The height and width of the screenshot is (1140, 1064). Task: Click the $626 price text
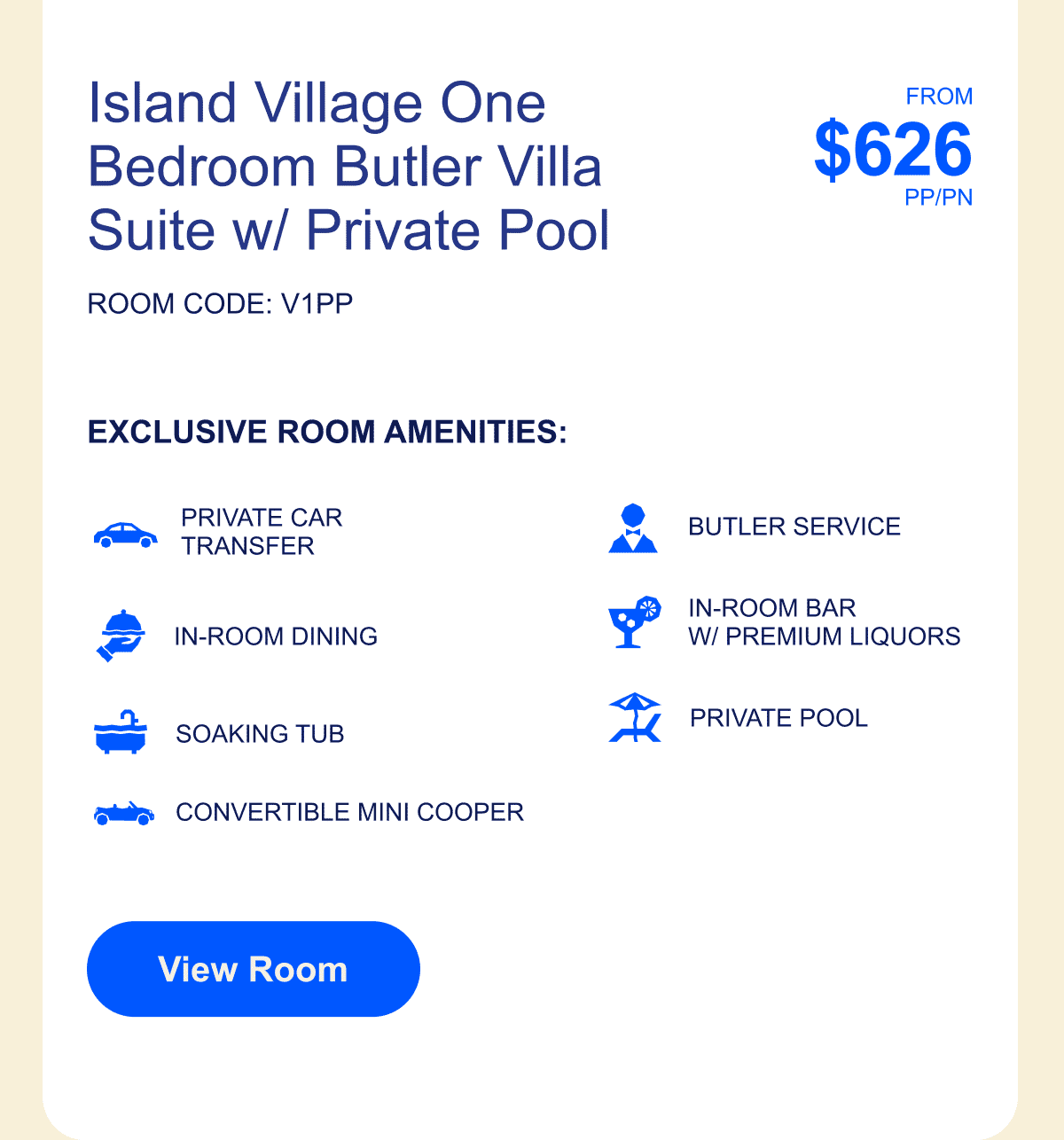[x=893, y=149]
